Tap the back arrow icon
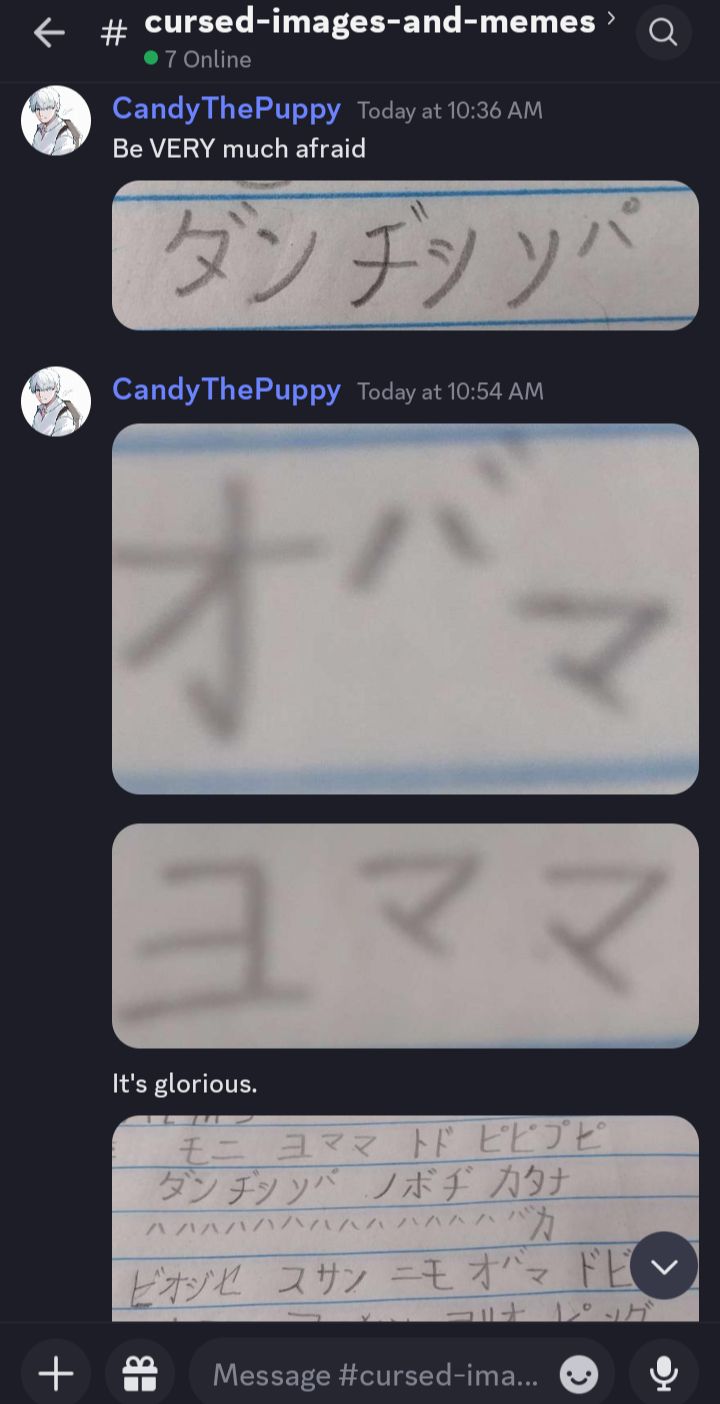Image resolution: width=720 pixels, height=1404 pixels. (x=48, y=33)
